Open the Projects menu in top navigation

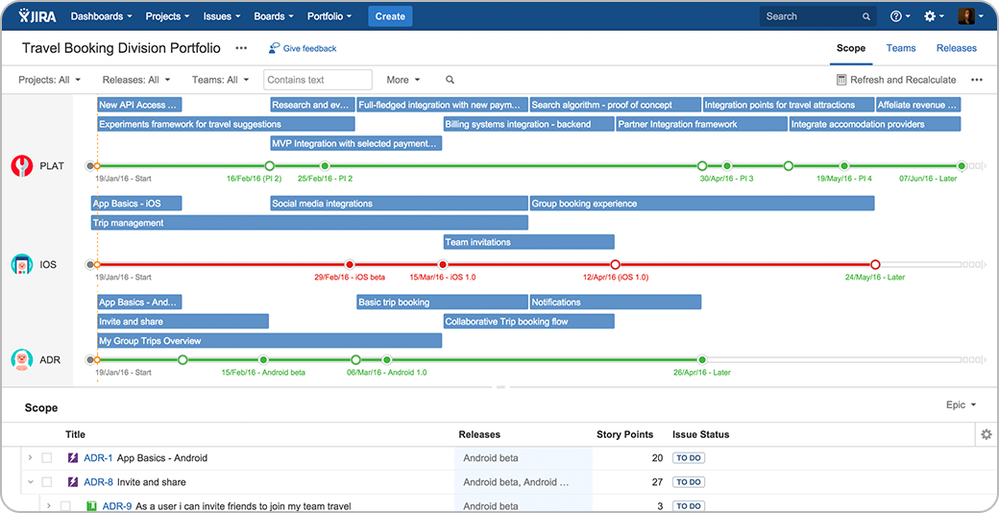(x=168, y=17)
